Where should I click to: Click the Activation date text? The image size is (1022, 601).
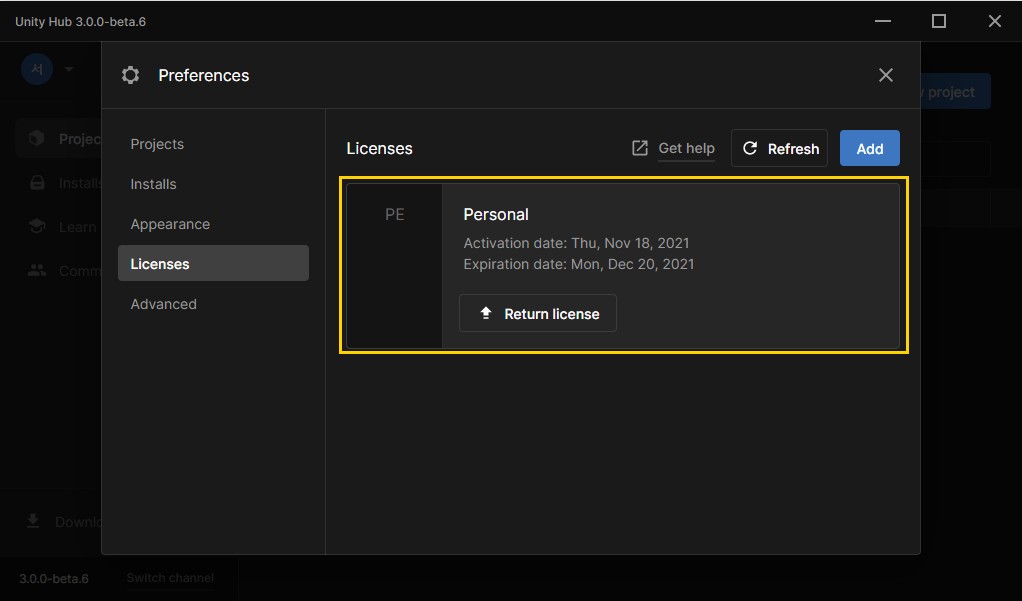576,243
